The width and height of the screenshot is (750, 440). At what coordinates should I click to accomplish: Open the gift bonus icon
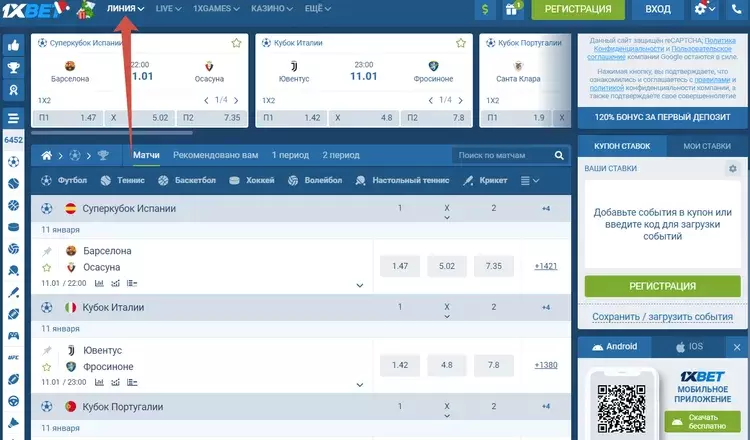pyautogui.click(x=512, y=9)
